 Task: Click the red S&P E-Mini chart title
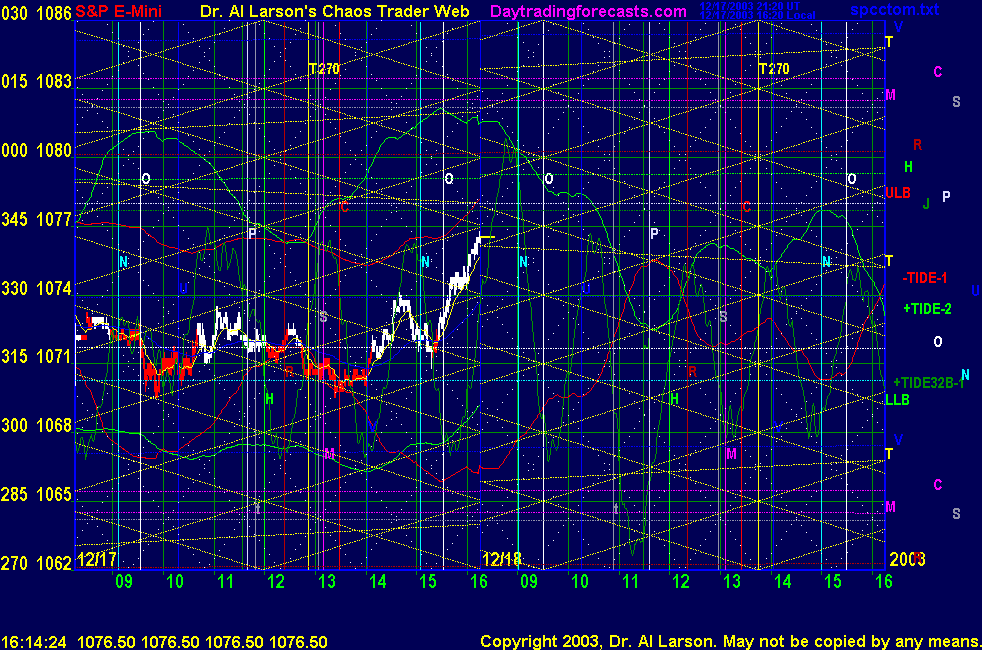pos(118,11)
